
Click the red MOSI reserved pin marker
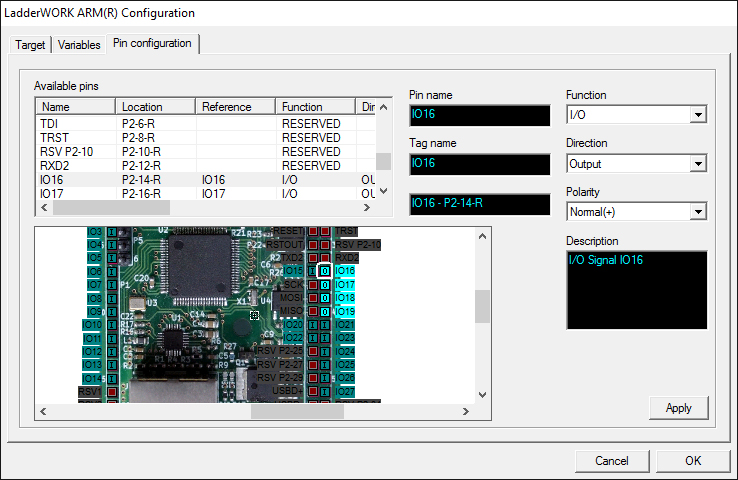(x=312, y=298)
